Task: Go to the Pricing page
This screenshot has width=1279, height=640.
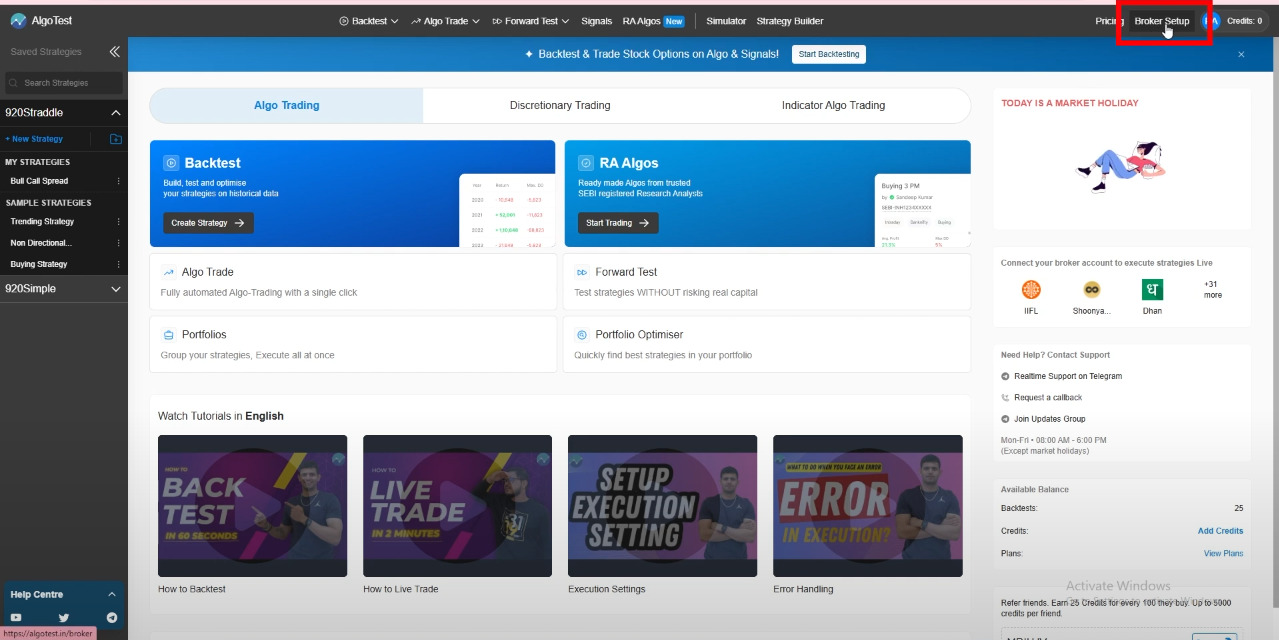Action: click(1109, 21)
